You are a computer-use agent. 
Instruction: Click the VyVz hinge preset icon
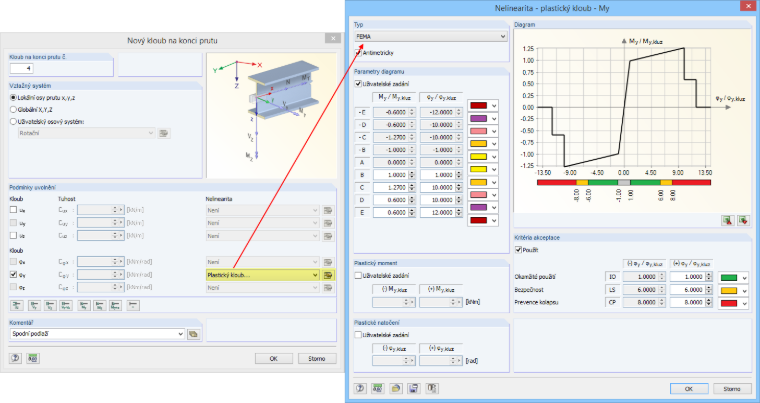(x=66, y=305)
